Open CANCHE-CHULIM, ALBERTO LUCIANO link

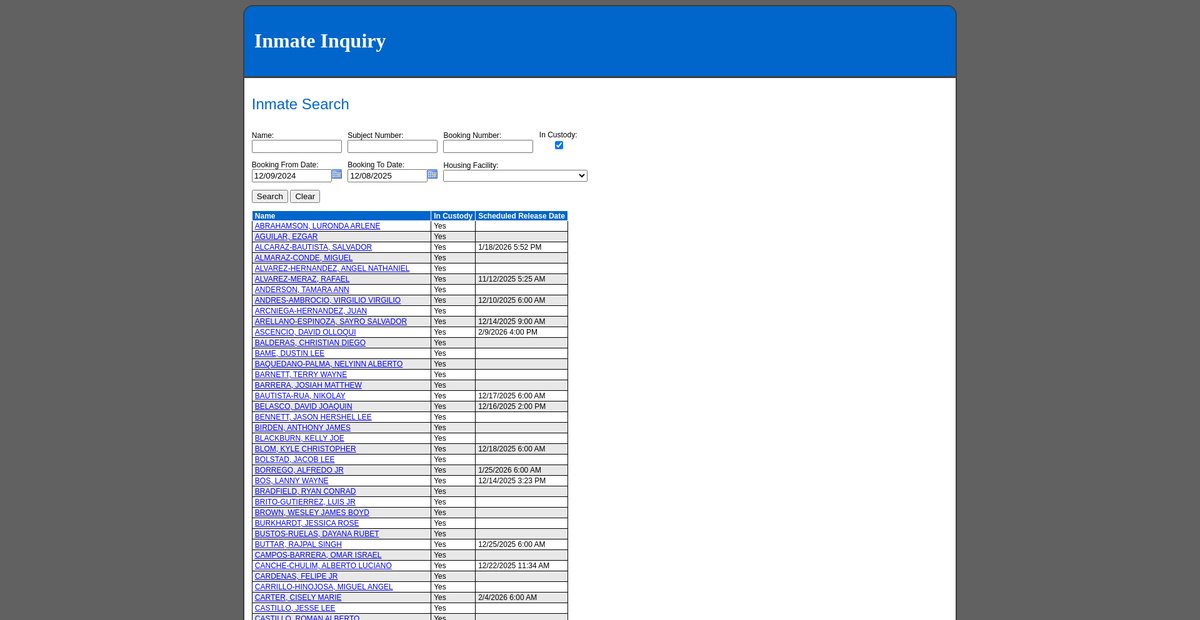tap(323, 565)
